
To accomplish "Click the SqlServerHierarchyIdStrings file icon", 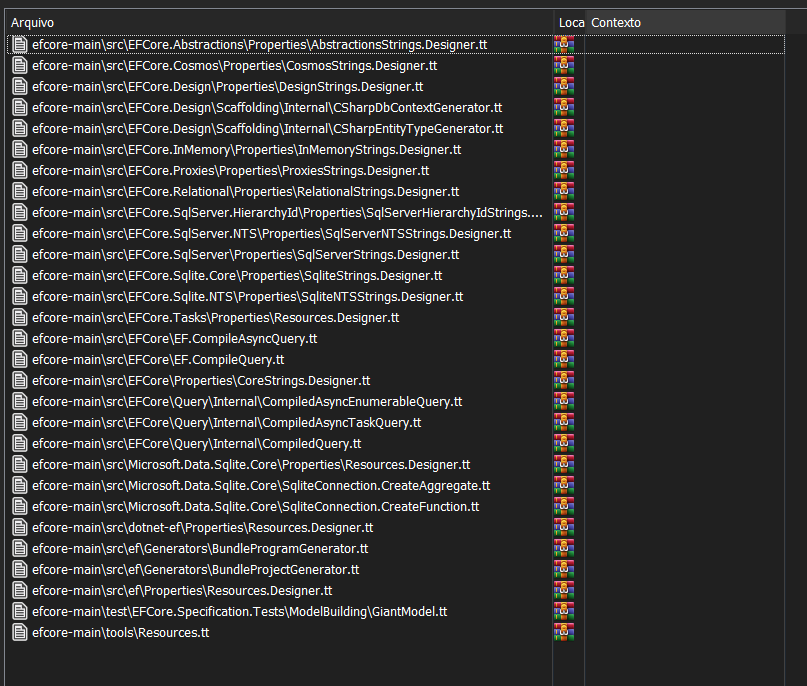I will (x=20, y=213).
